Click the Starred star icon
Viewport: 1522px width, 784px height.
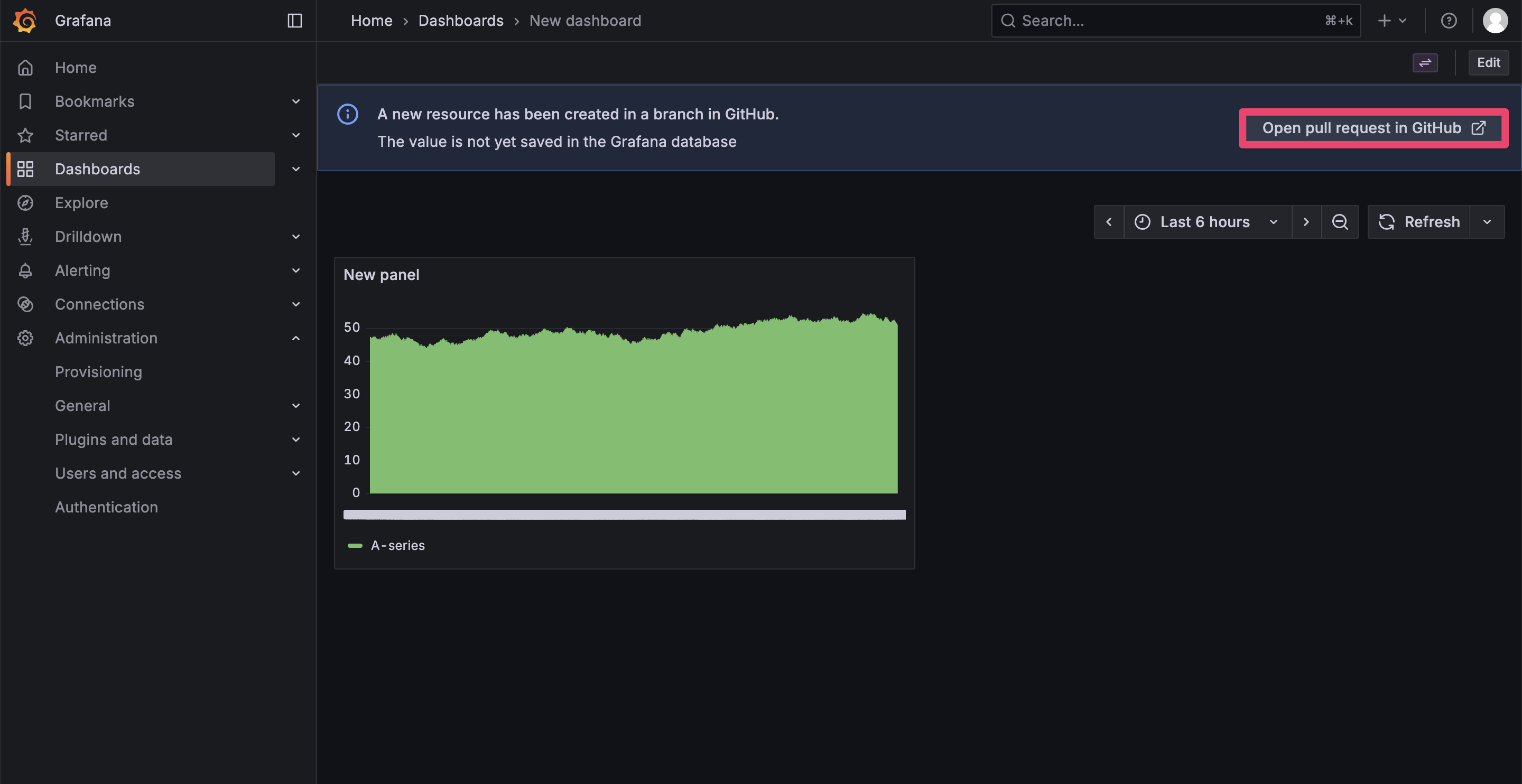coord(25,135)
